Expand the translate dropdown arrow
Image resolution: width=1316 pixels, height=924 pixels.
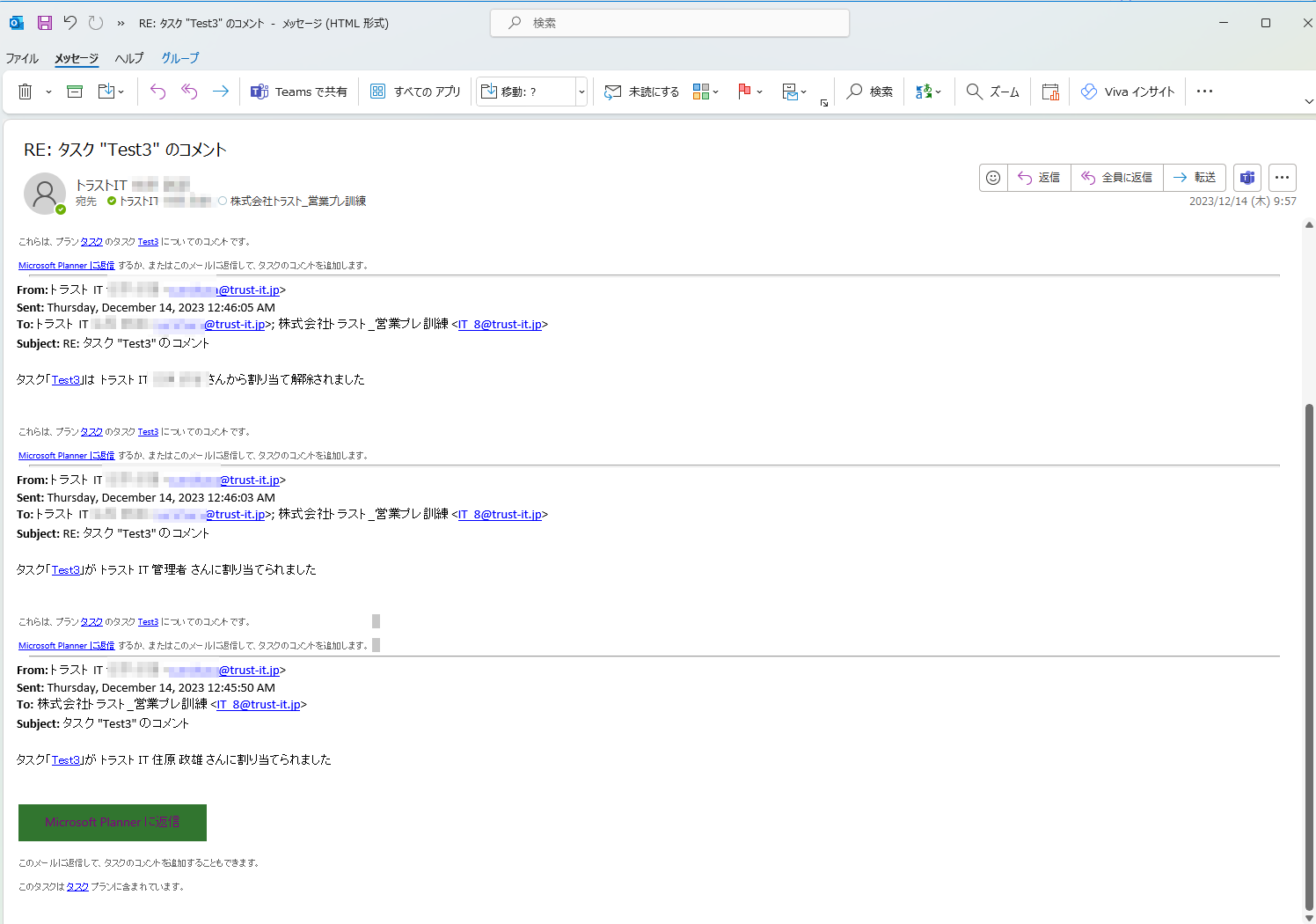[x=939, y=92]
